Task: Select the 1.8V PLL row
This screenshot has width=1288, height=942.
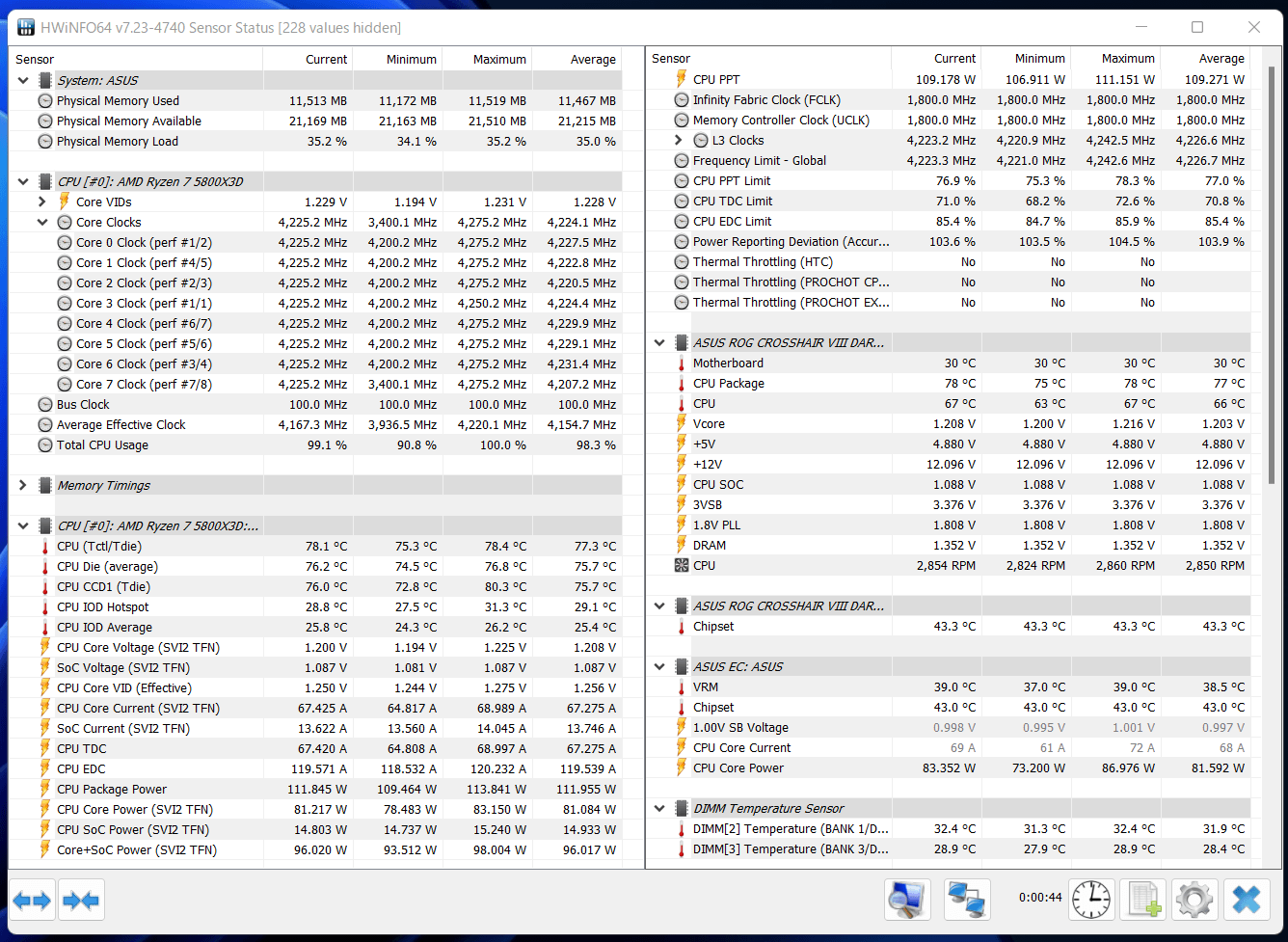Action: click(949, 525)
